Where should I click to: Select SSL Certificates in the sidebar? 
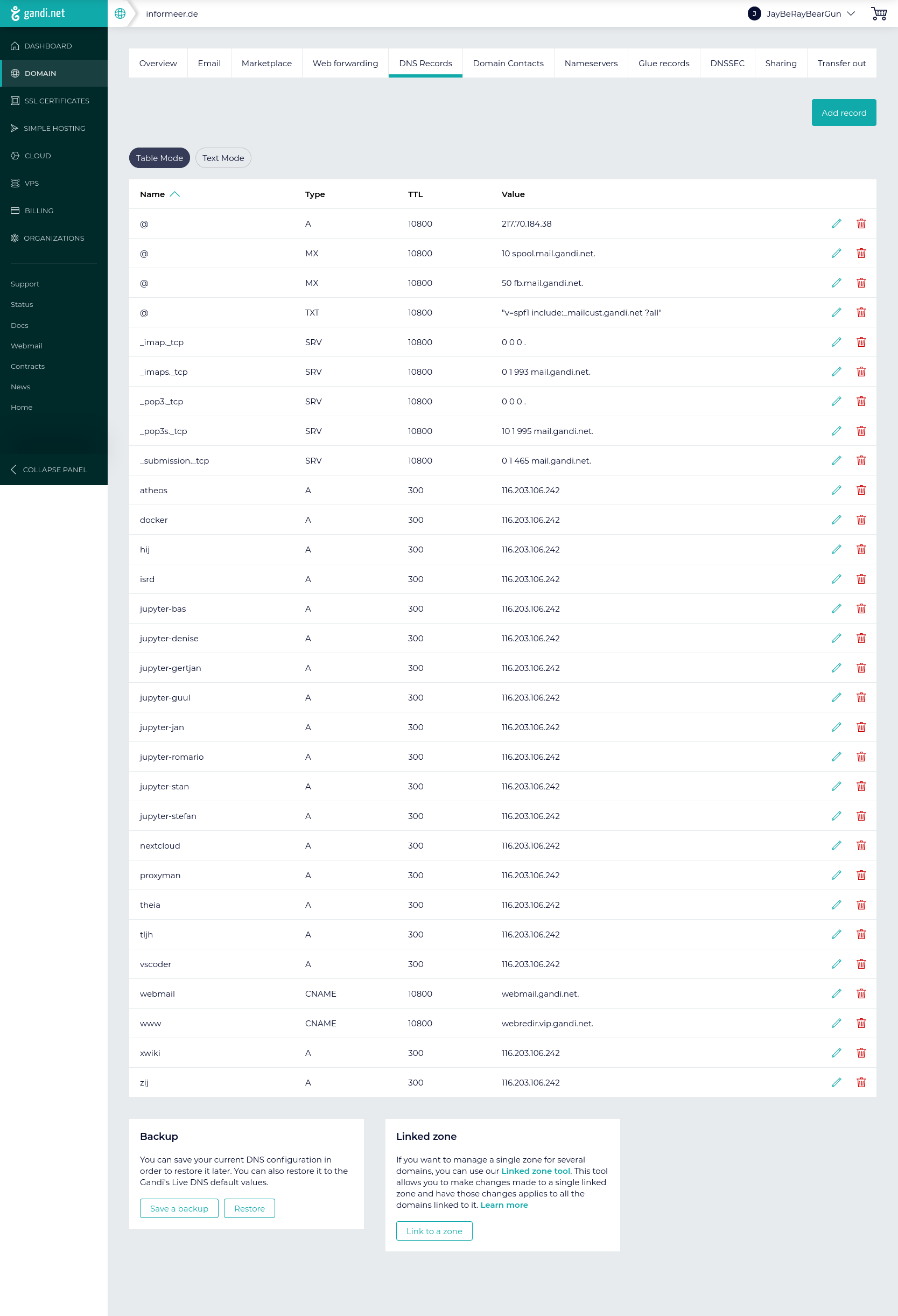coord(56,100)
